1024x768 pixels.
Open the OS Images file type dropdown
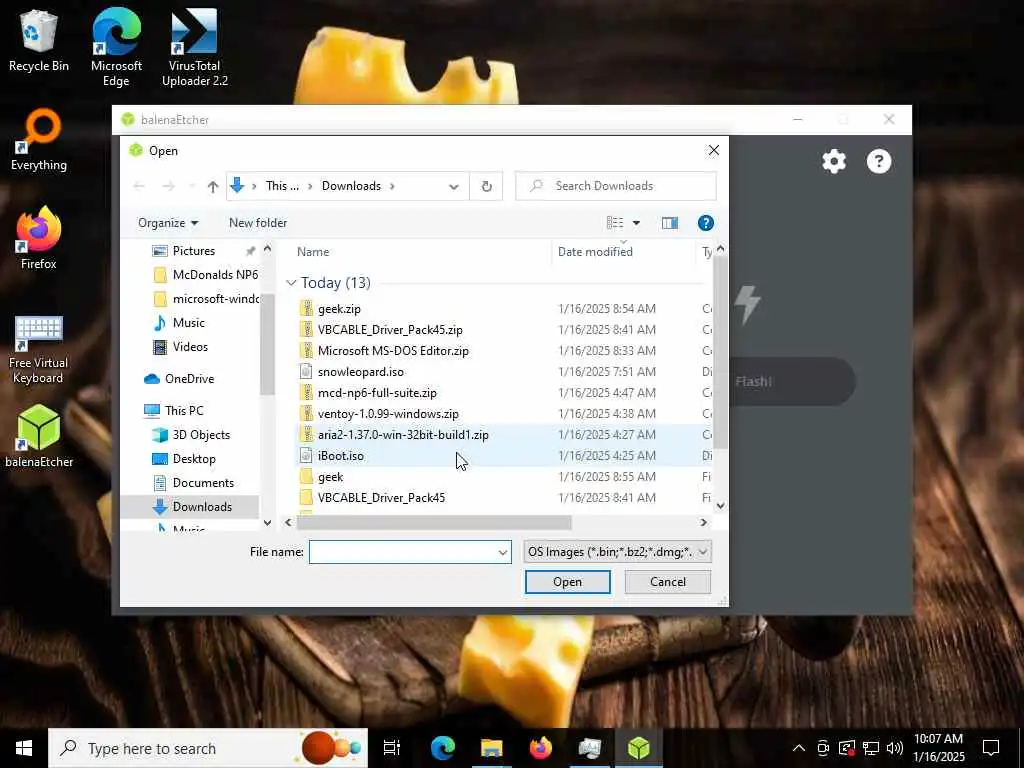pos(617,552)
